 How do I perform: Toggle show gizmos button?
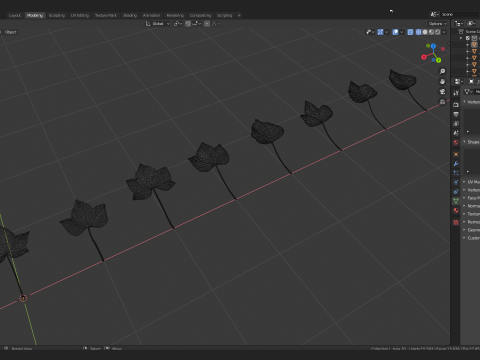[380, 32]
